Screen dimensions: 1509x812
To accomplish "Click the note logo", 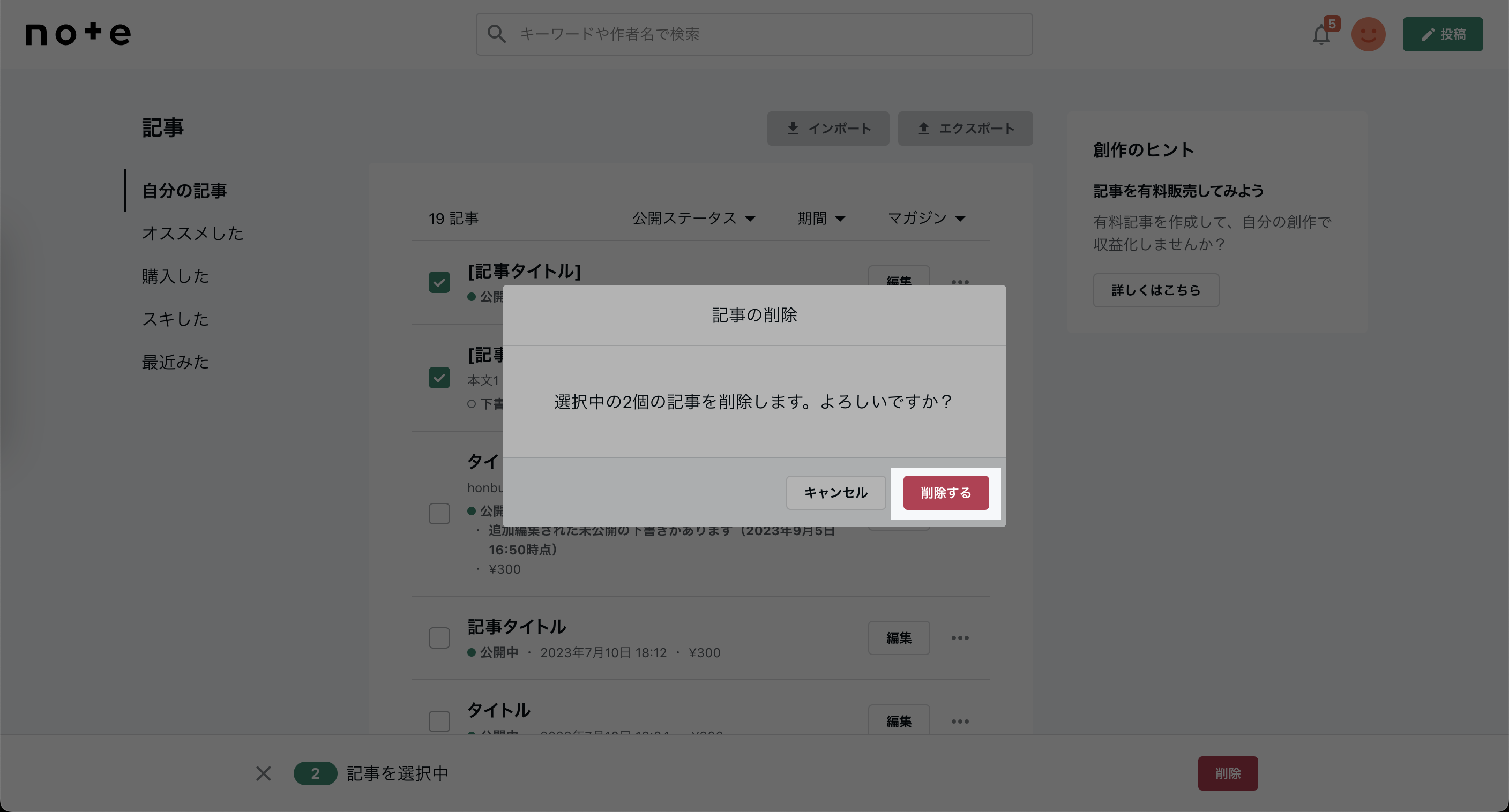I will point(78,34).
